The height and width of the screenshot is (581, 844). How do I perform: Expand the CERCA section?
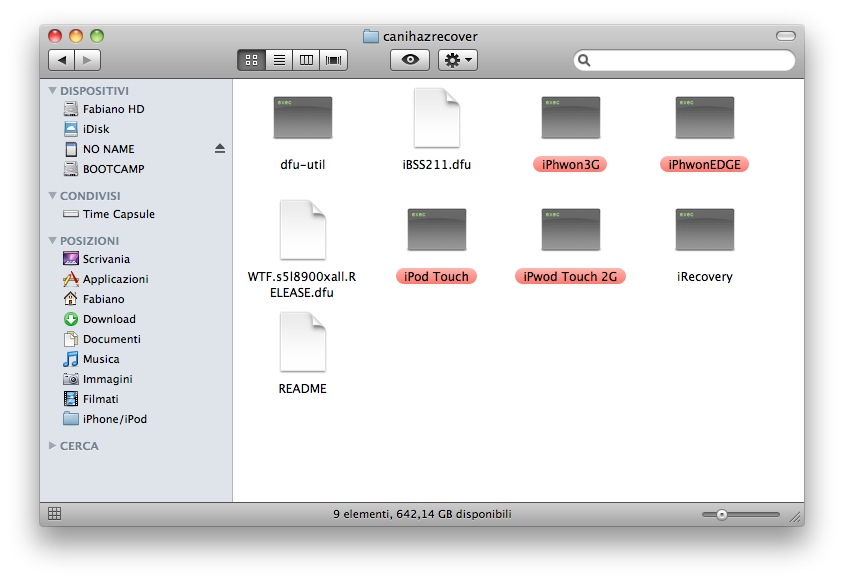point(52,445)
